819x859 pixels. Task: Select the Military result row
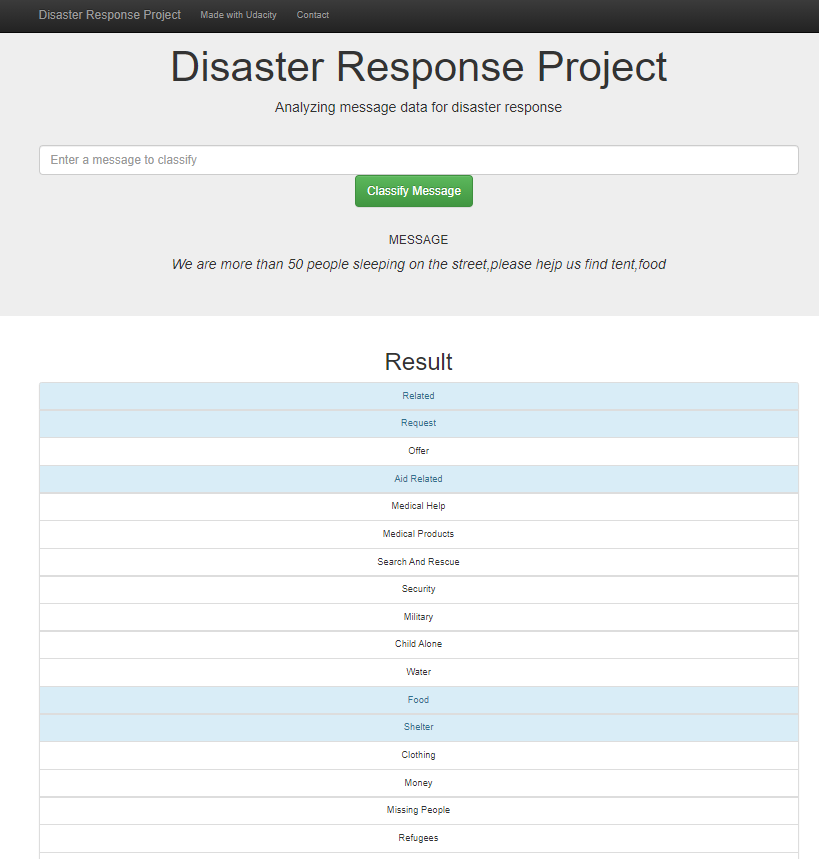pyautogui.click(x=419, y=617)
